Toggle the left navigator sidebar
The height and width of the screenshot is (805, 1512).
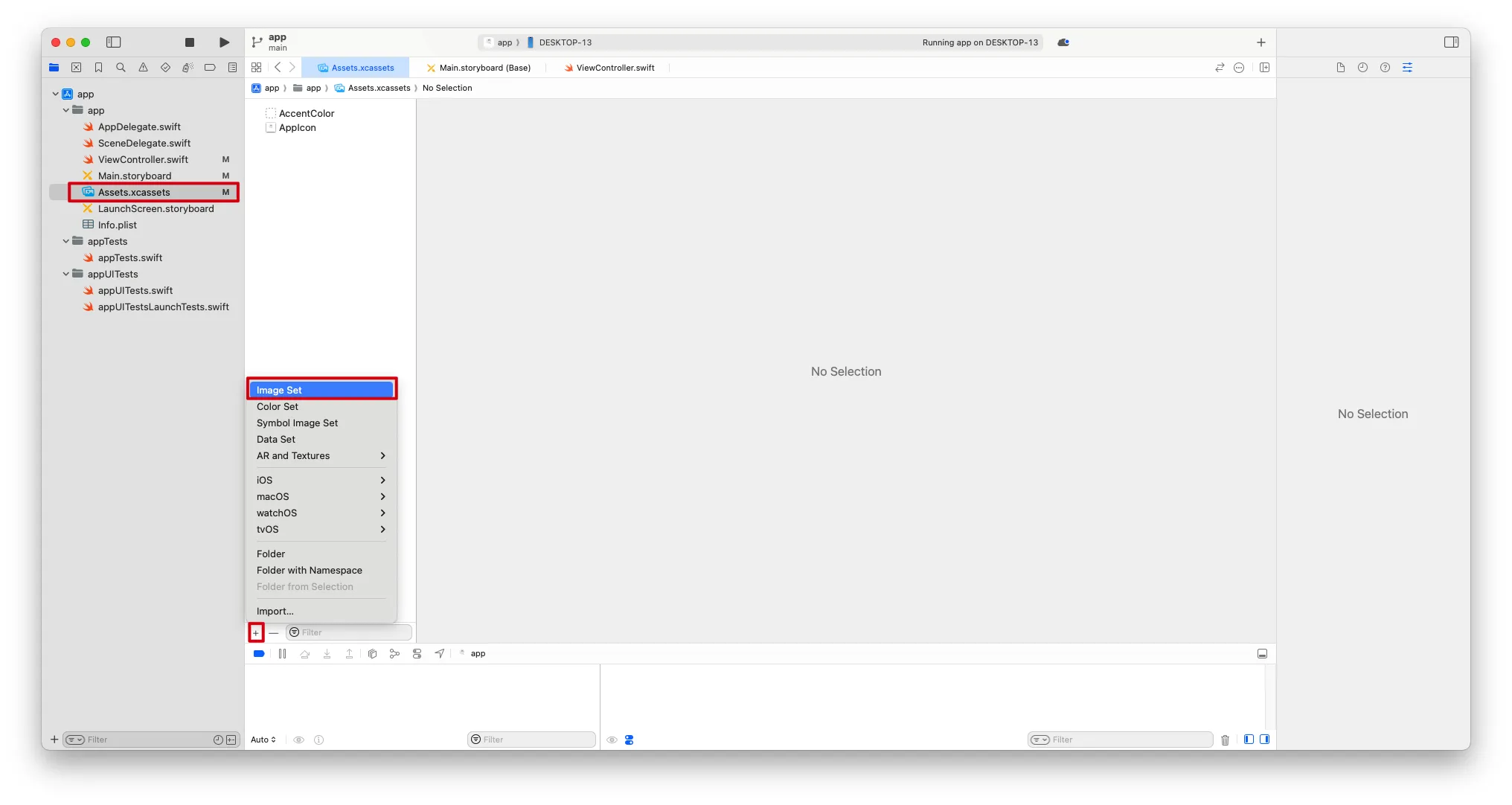(114, 42)
